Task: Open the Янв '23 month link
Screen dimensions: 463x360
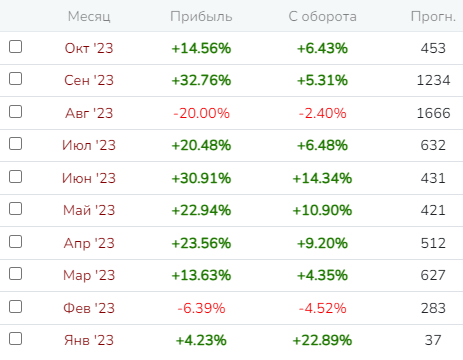Action: (x=89, y=340)
